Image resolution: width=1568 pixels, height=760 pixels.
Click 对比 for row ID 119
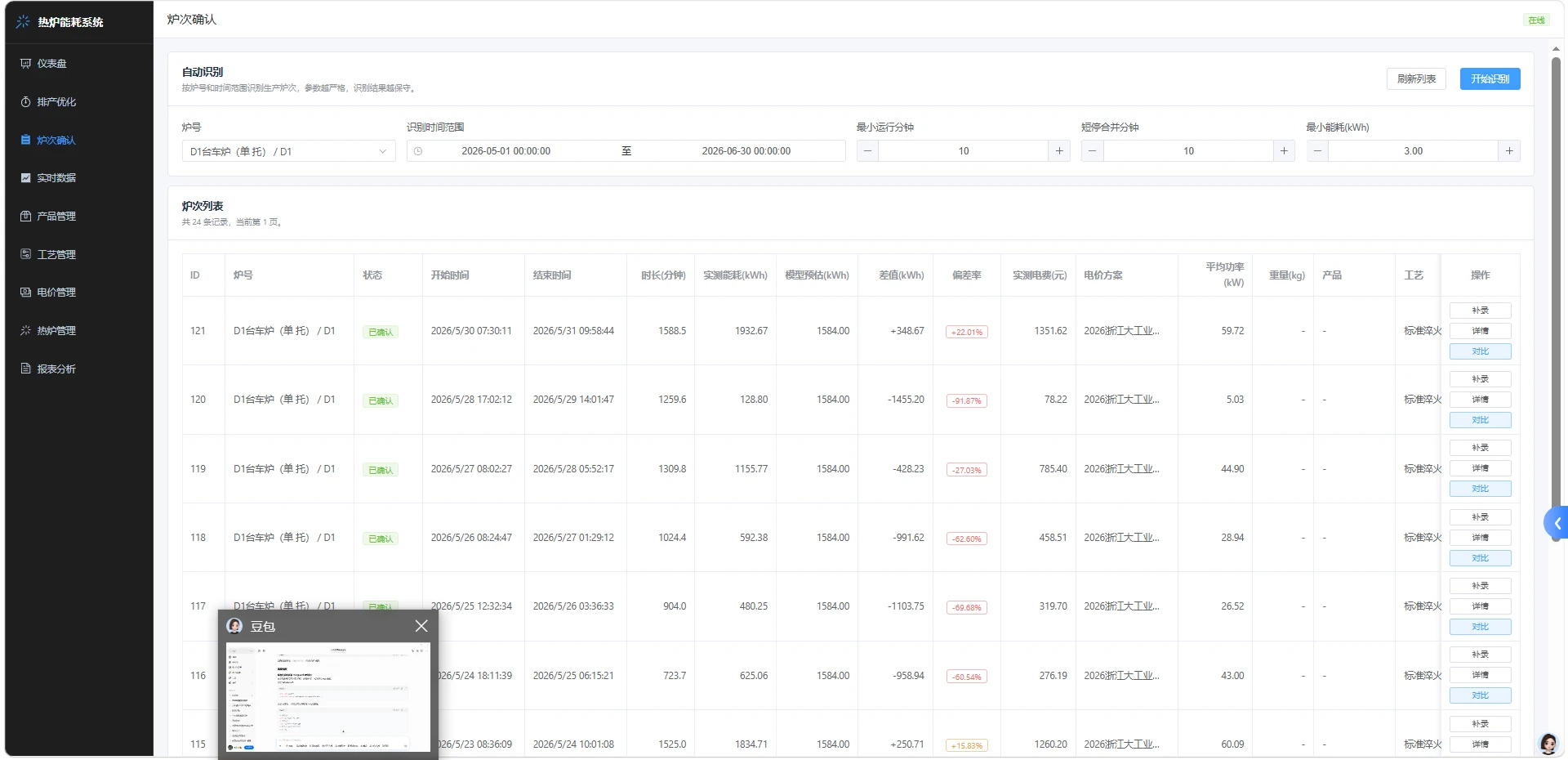[x=1480, y=489]
